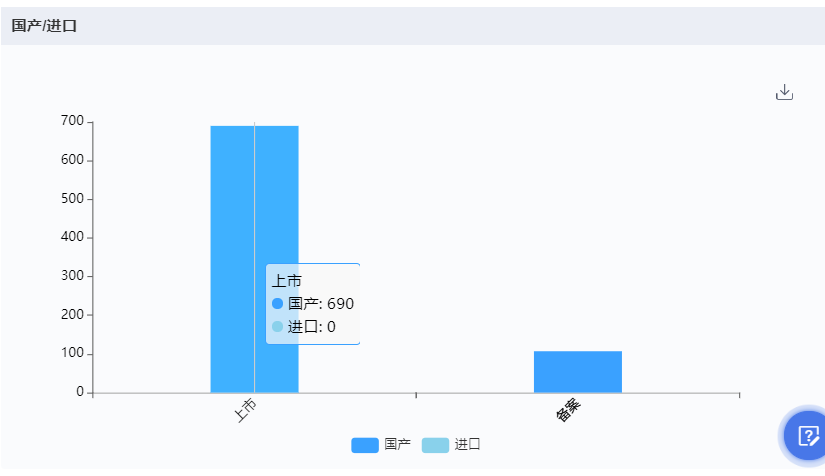Click the light-blue dot beside 进口 in tooltip
This screenshot has width=825, height=476.
coord(278,326)
